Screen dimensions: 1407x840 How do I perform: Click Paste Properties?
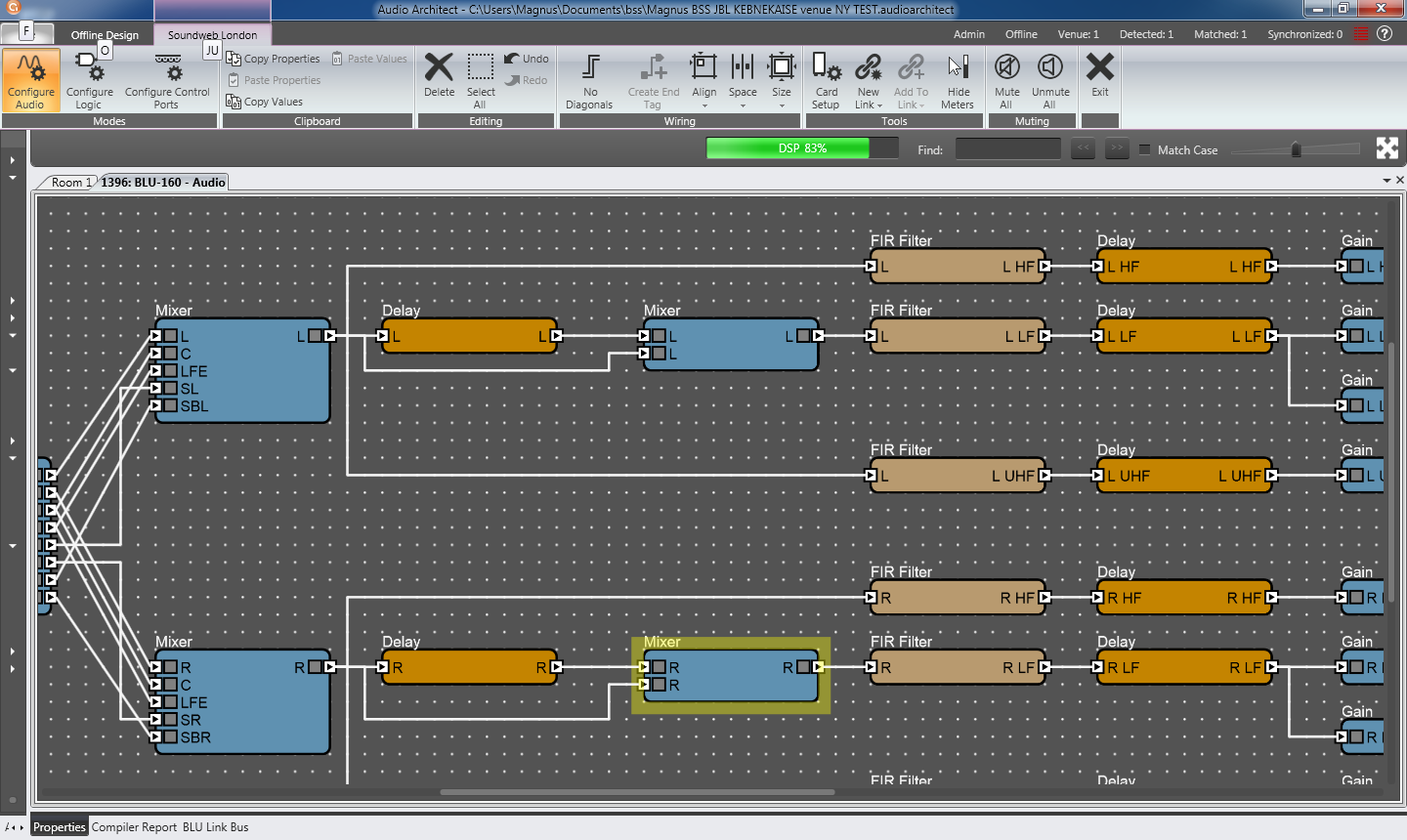[x=275, y=80]
